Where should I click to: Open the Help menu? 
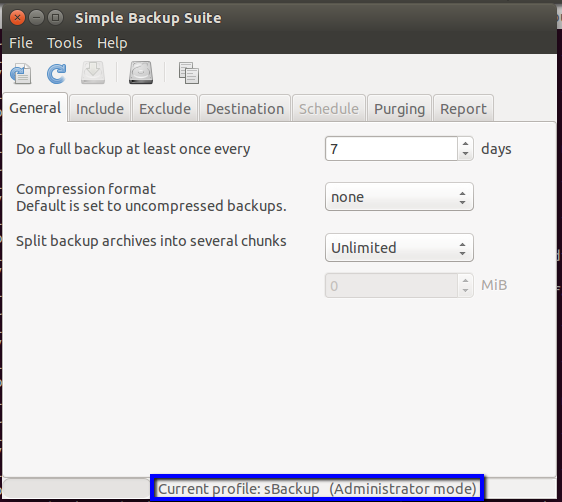[112, 43]
